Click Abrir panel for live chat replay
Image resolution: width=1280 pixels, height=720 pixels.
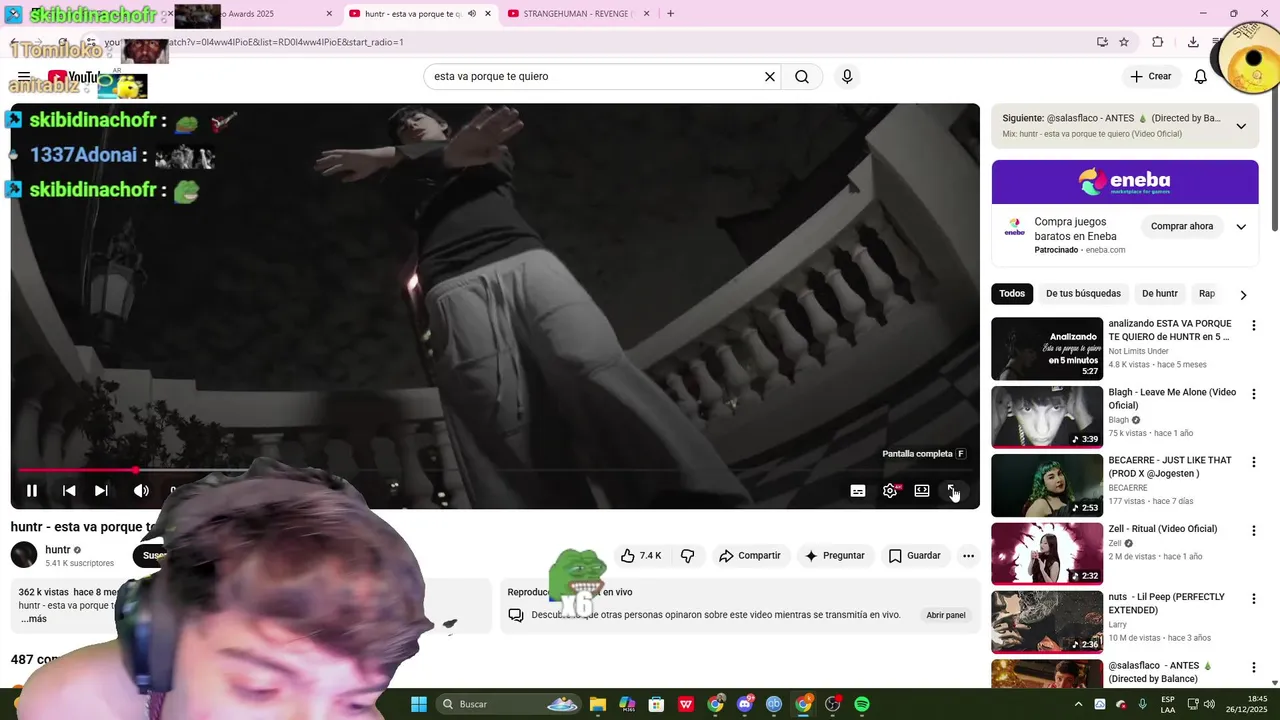pyautogui.click(x=945, y=615)
